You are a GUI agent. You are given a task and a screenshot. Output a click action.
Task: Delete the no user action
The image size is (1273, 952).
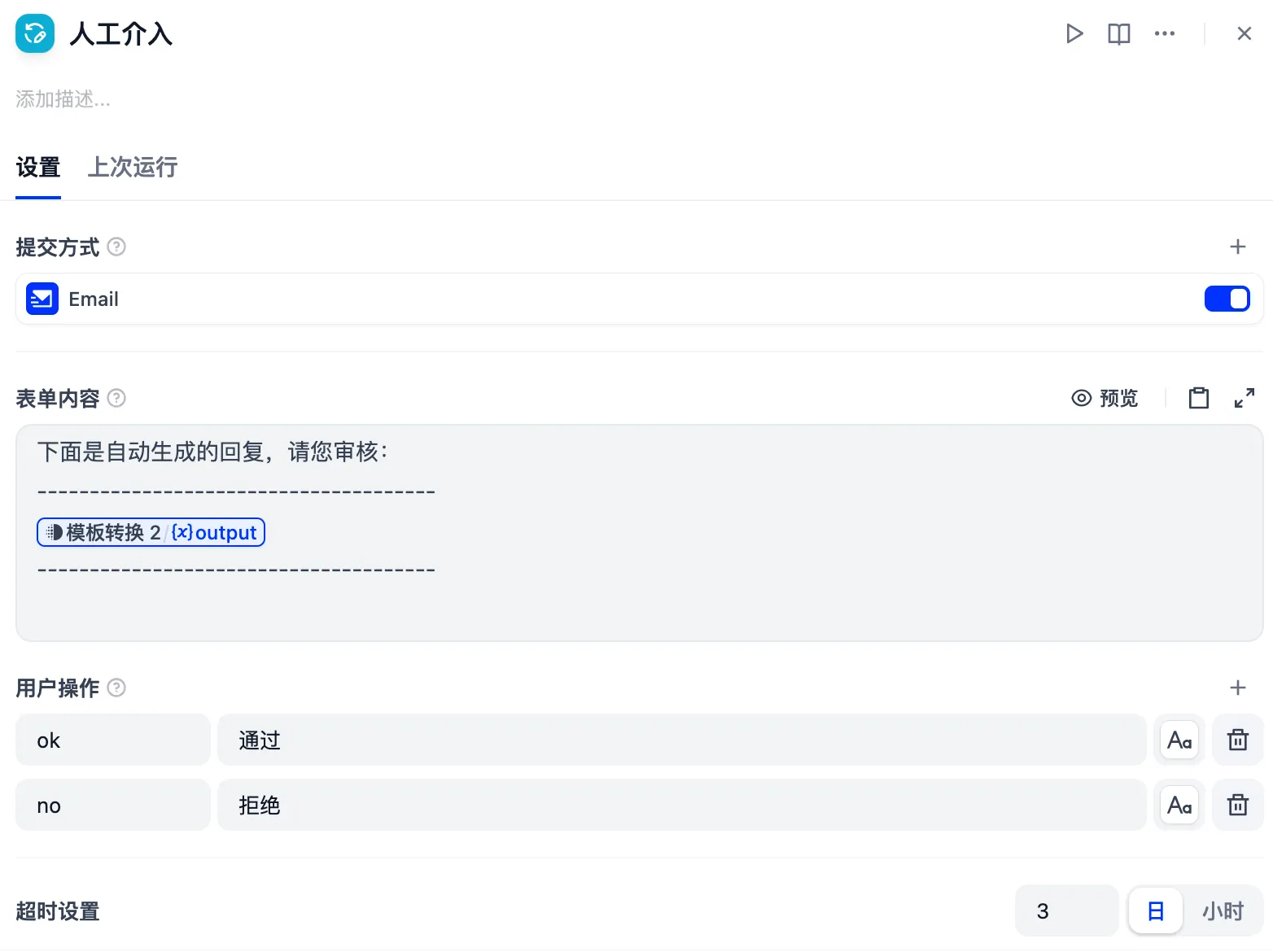click(x=1238, y=805)
